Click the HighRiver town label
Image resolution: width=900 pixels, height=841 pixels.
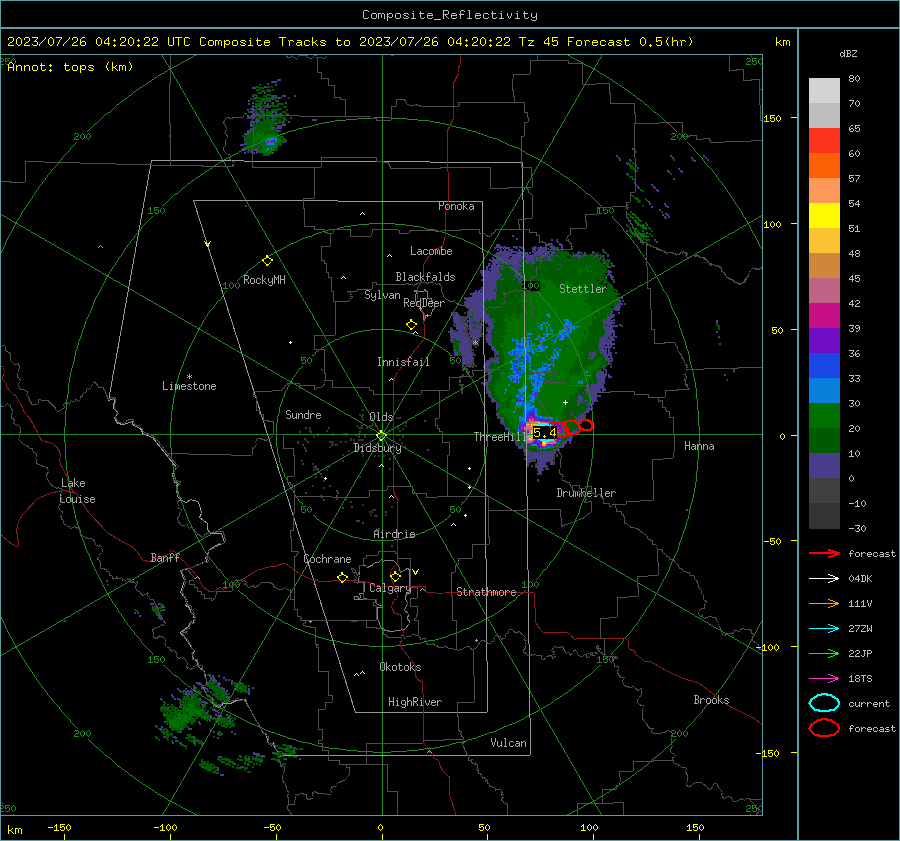[415, 702]
